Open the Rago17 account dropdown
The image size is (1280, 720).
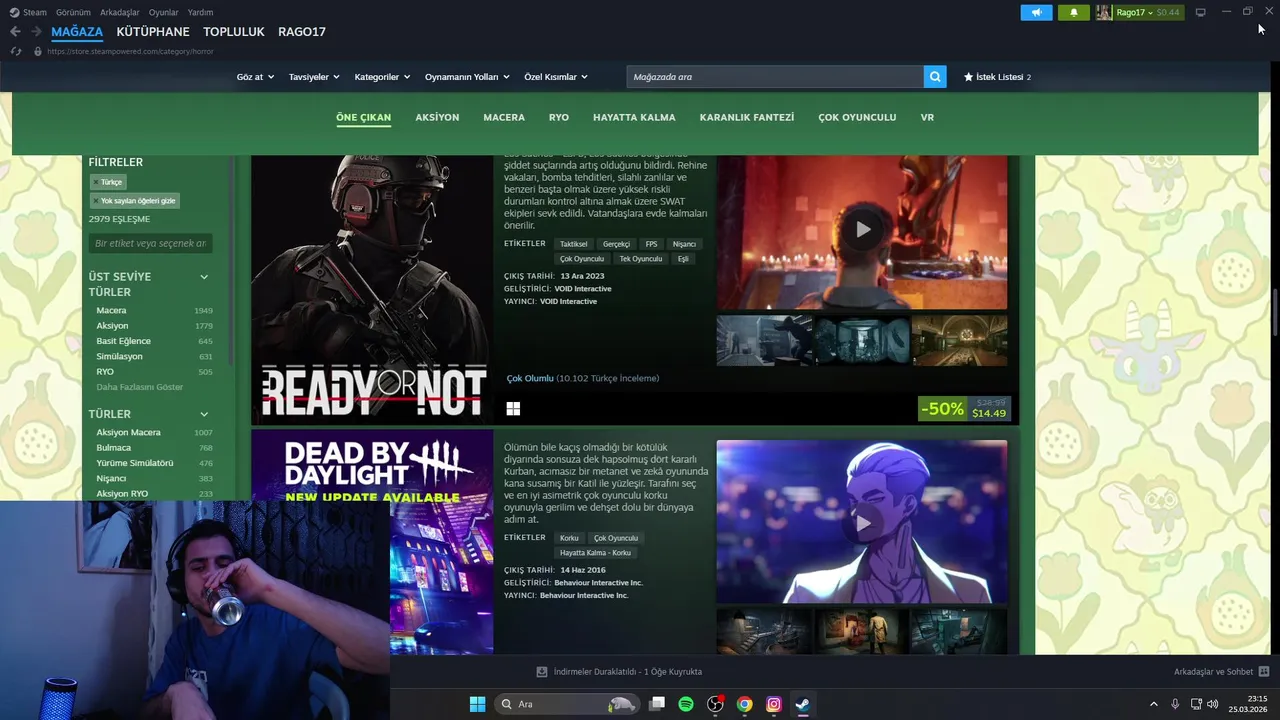tap(1135, 12)
